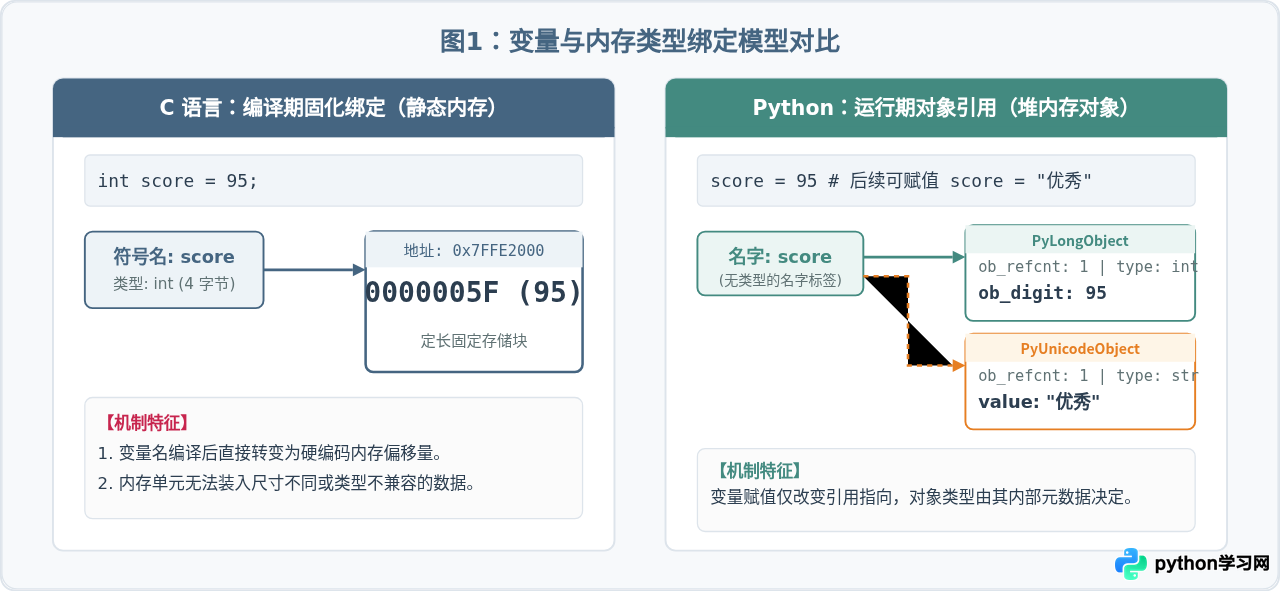1280x591 pixels.
Task: Click the value '0000005F (95)'
Action: click(x=474, y=292)
